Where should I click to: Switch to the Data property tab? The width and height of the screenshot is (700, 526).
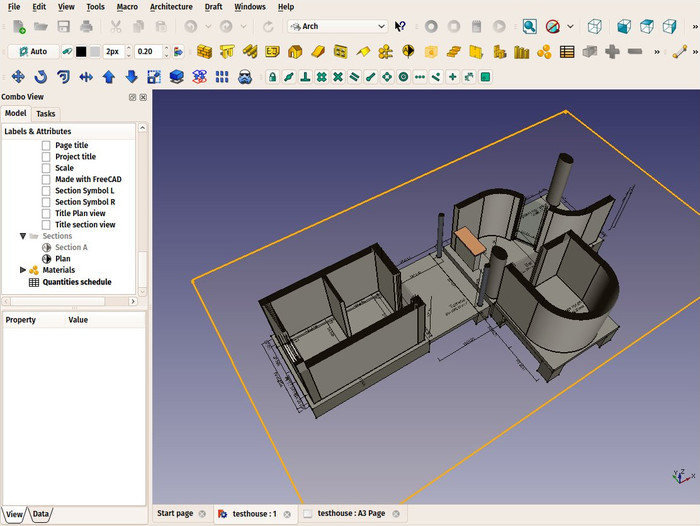click(41, 514)
